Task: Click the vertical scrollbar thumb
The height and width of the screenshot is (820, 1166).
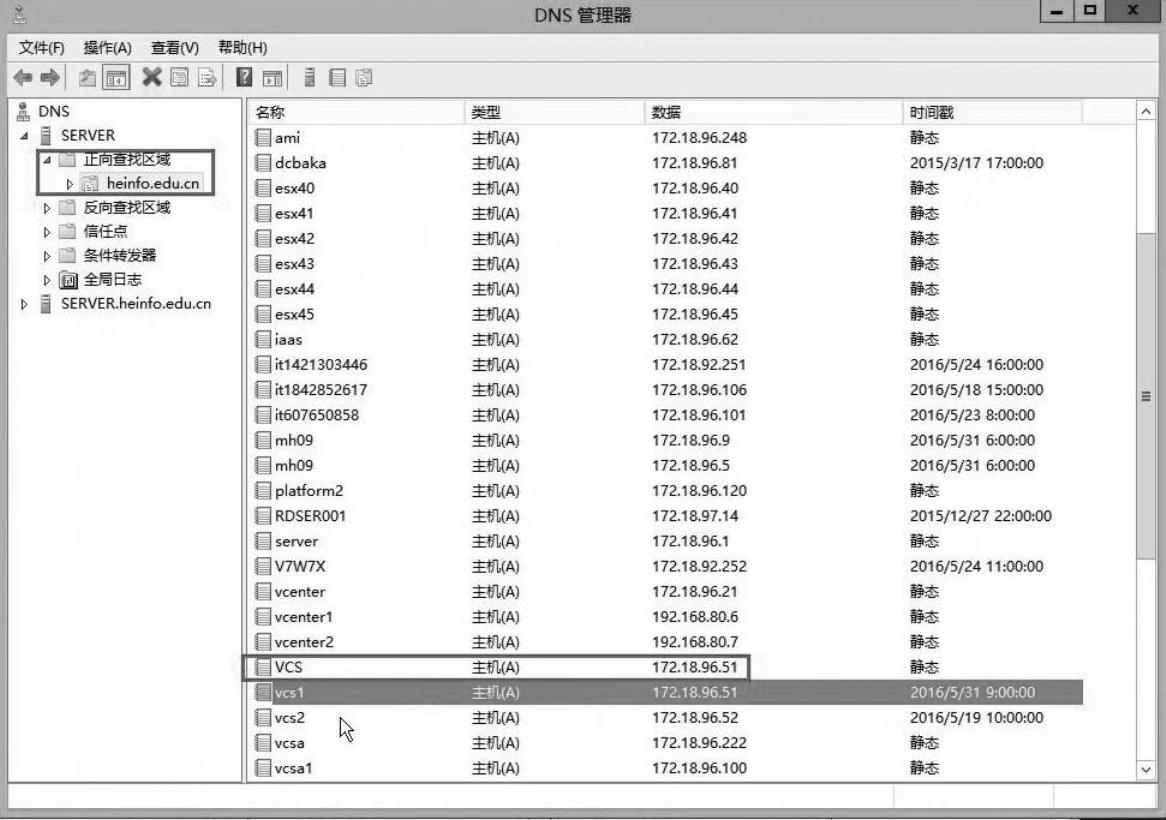Action: (1146, 396)
